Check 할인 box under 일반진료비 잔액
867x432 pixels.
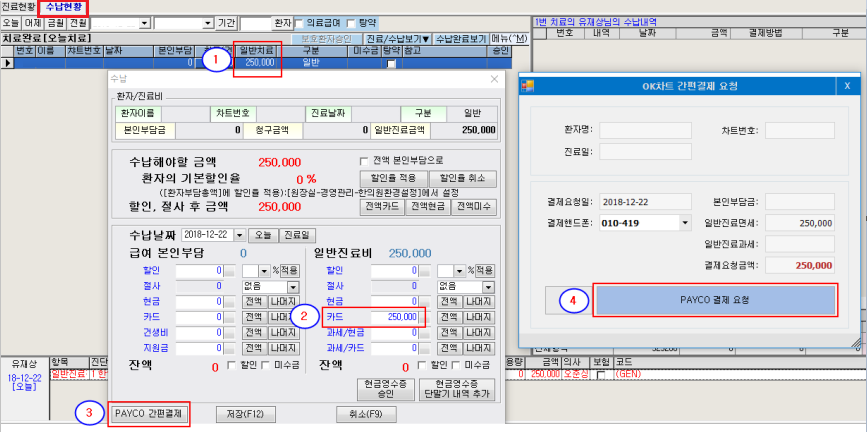point(422,365)
